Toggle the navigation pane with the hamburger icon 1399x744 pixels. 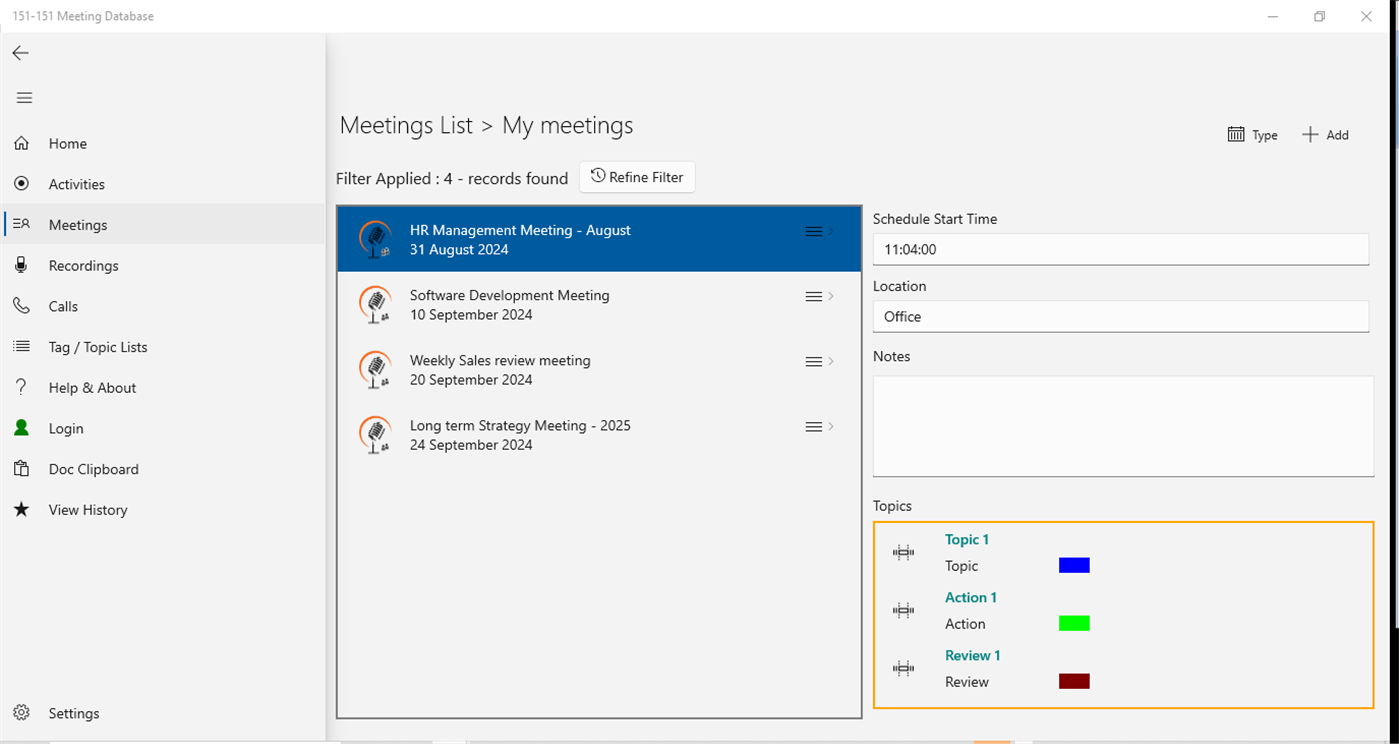click(x=24, y=97)
